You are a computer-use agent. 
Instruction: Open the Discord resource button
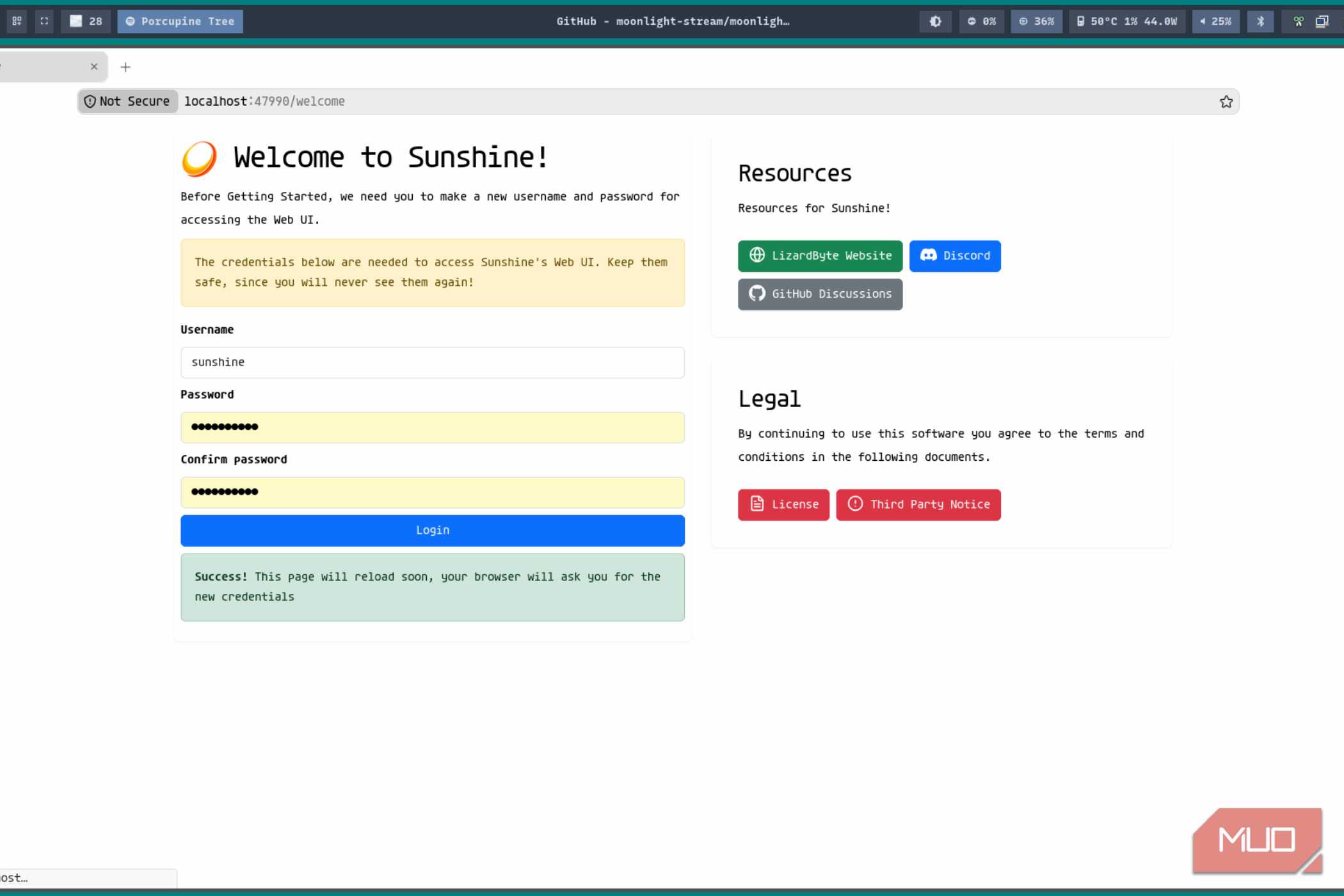[x=955, y=256]
